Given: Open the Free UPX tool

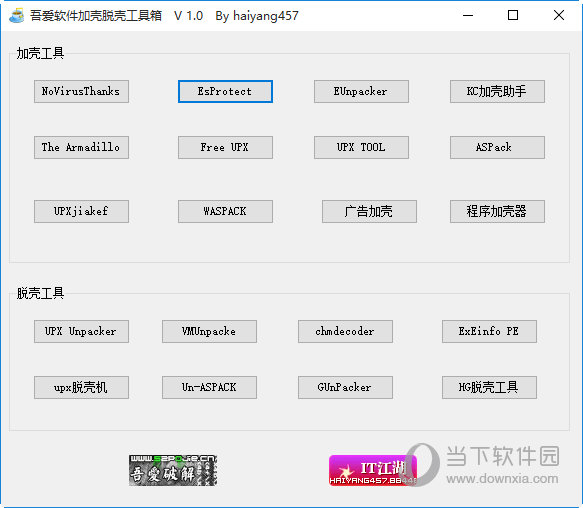Looking at the screenshot, I should tap(225, 147).
